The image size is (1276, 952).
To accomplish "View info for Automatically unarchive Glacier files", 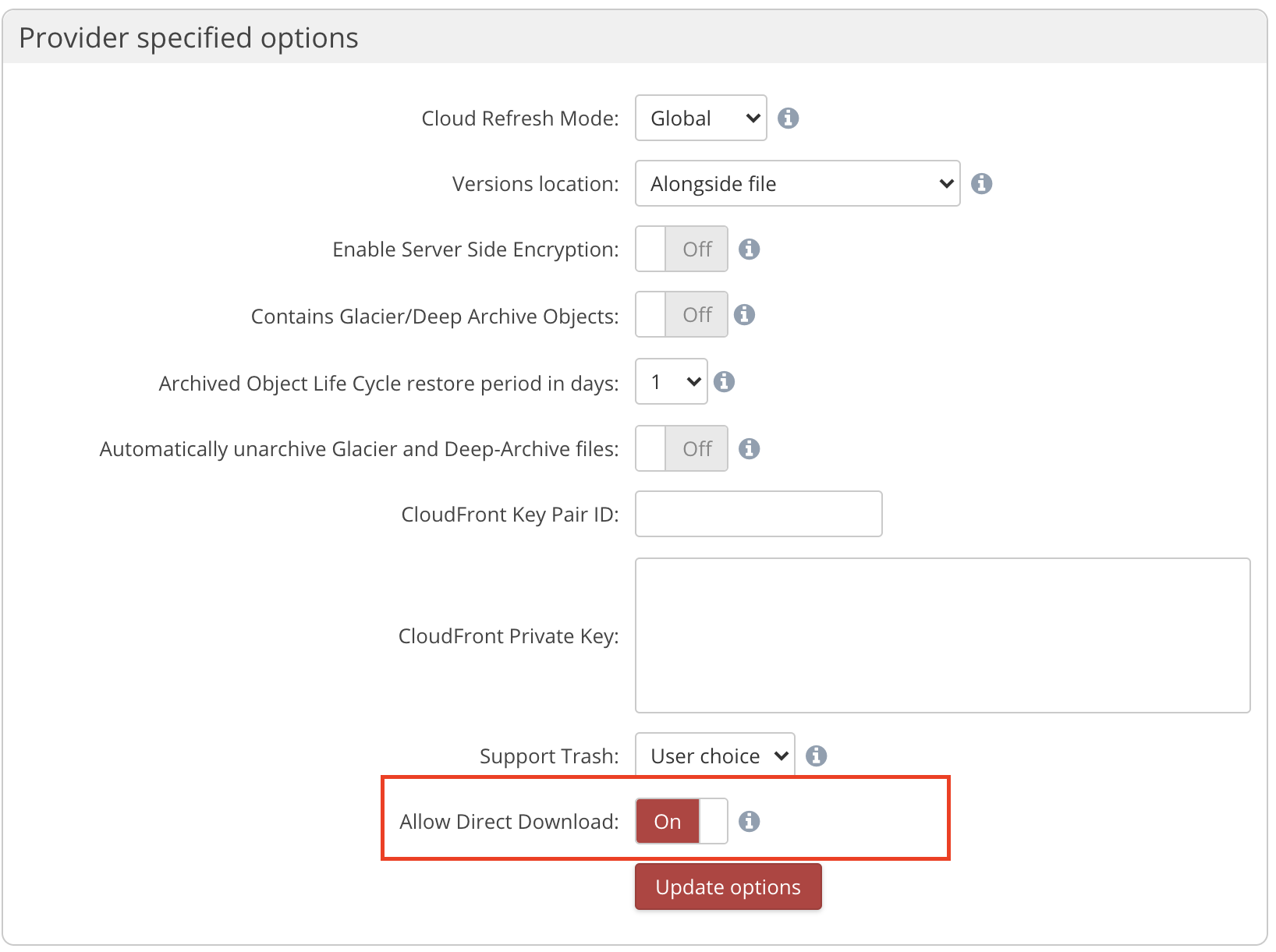I will pyautogui.click(x=749, y=448).
